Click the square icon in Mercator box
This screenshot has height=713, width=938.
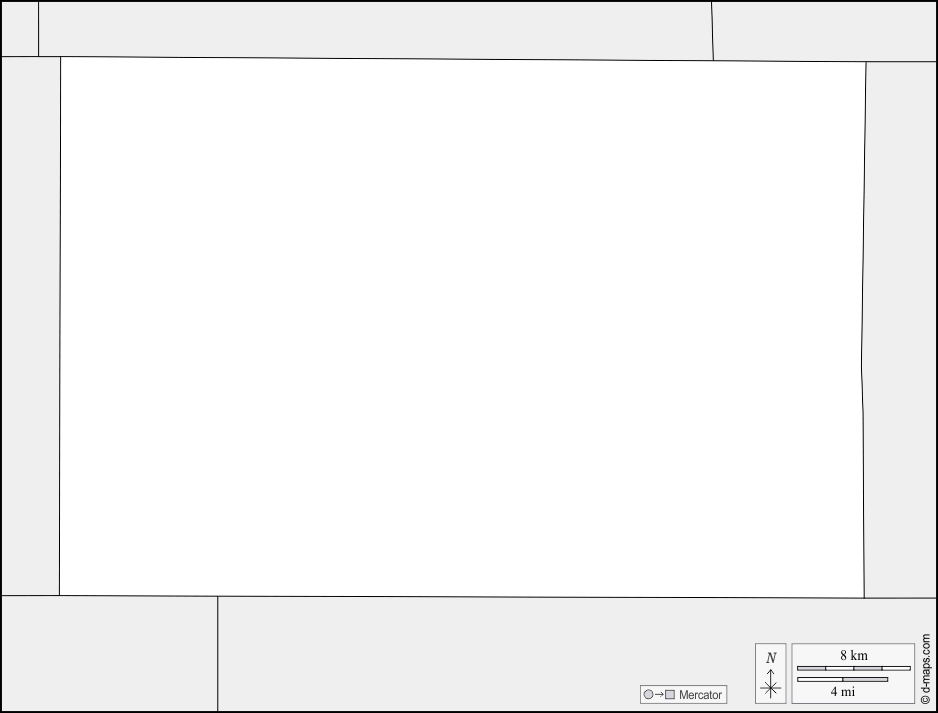[670, 694]
